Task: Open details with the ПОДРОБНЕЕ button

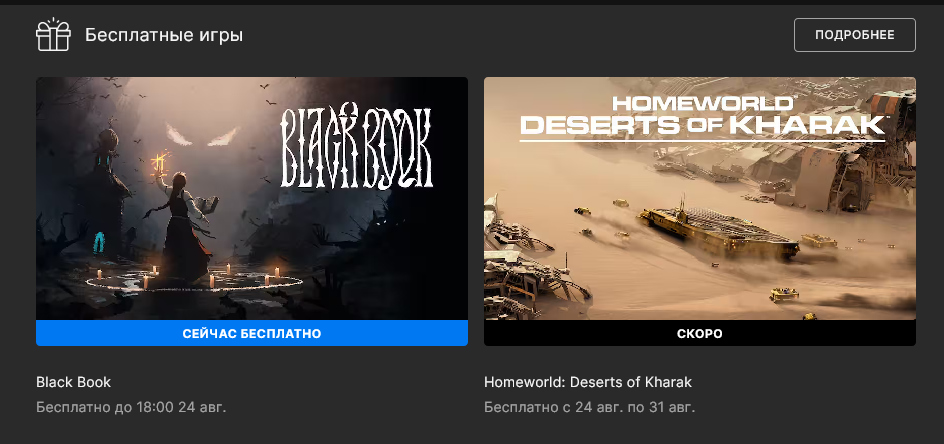Action: [x=854, y=35]
